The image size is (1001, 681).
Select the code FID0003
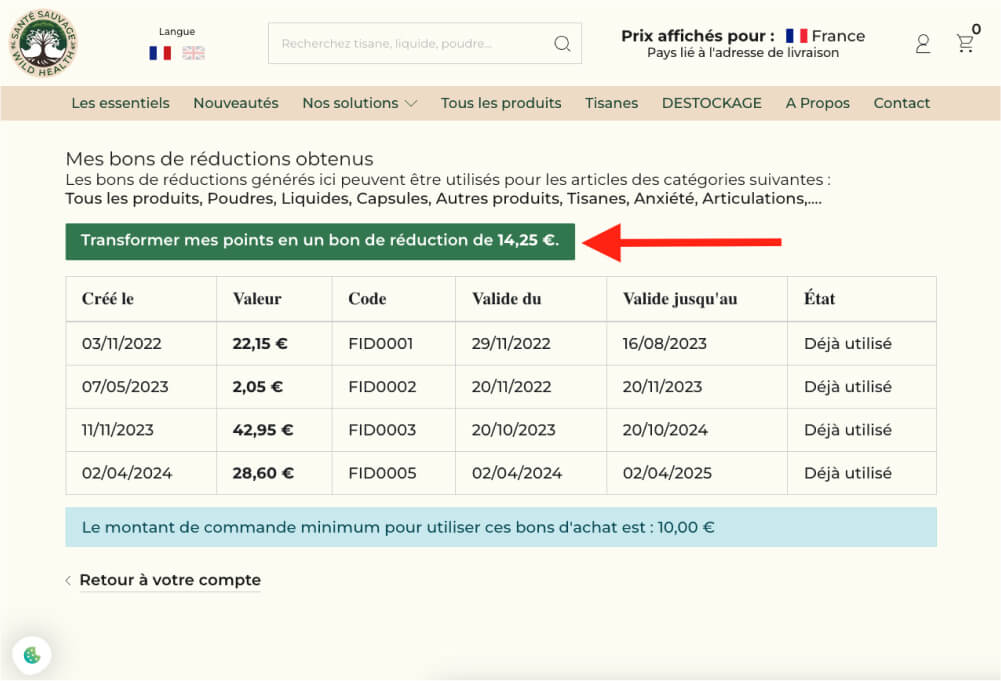pos(382,430)
